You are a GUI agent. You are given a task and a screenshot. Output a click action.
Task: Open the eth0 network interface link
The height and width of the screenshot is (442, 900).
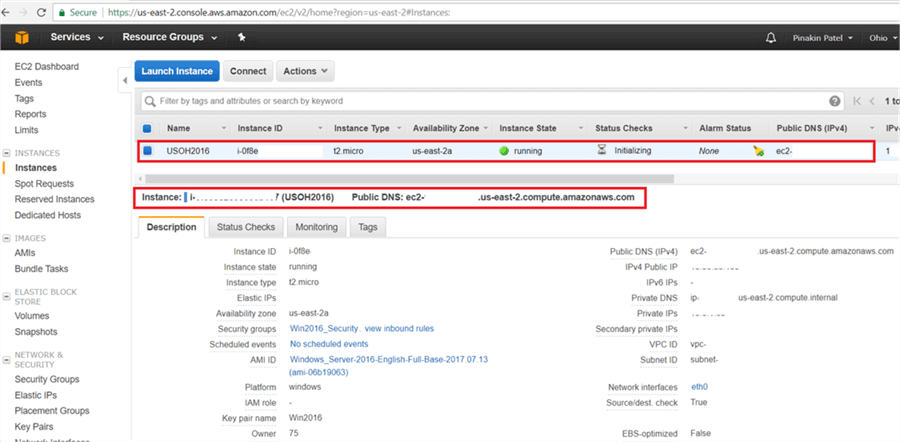pyautogui.click(x=700, y=387)
